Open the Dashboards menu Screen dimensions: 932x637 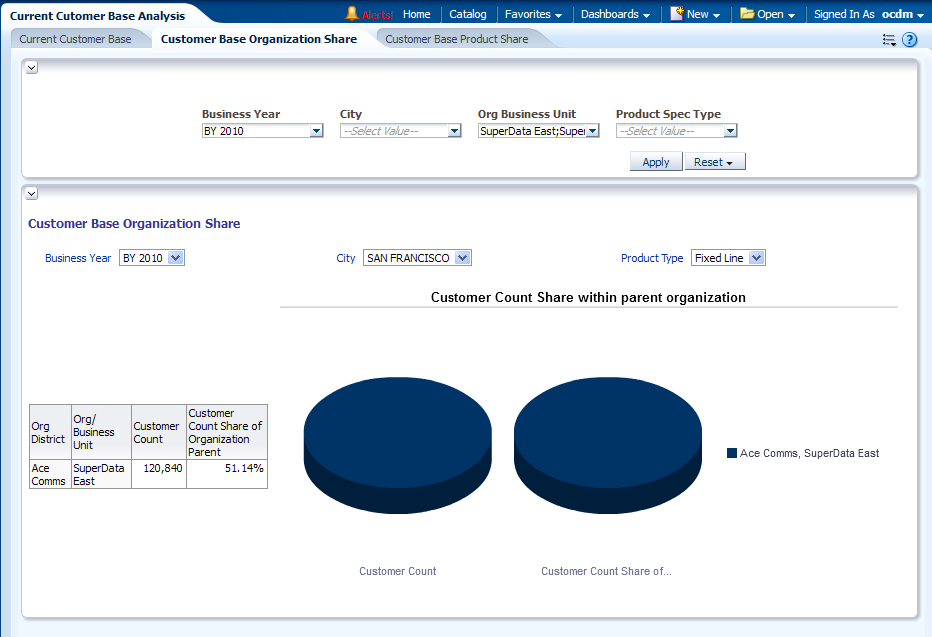pos(615,14)
